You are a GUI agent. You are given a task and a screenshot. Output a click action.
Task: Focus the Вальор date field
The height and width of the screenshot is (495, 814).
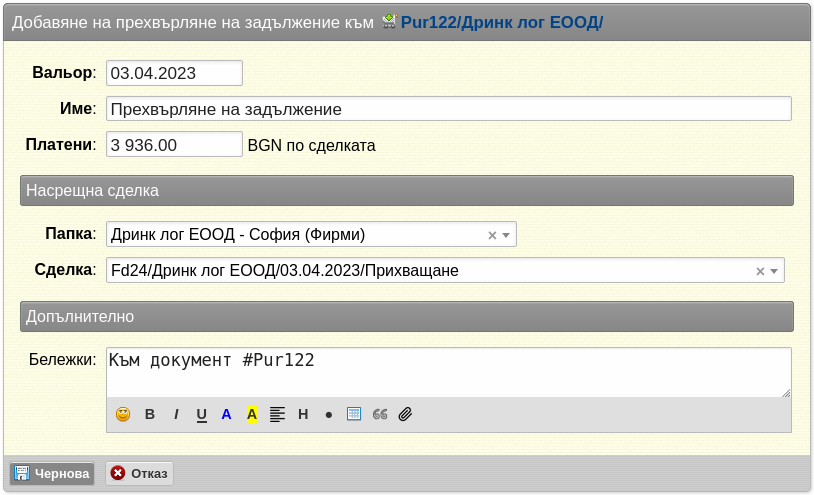click(174, 73)
